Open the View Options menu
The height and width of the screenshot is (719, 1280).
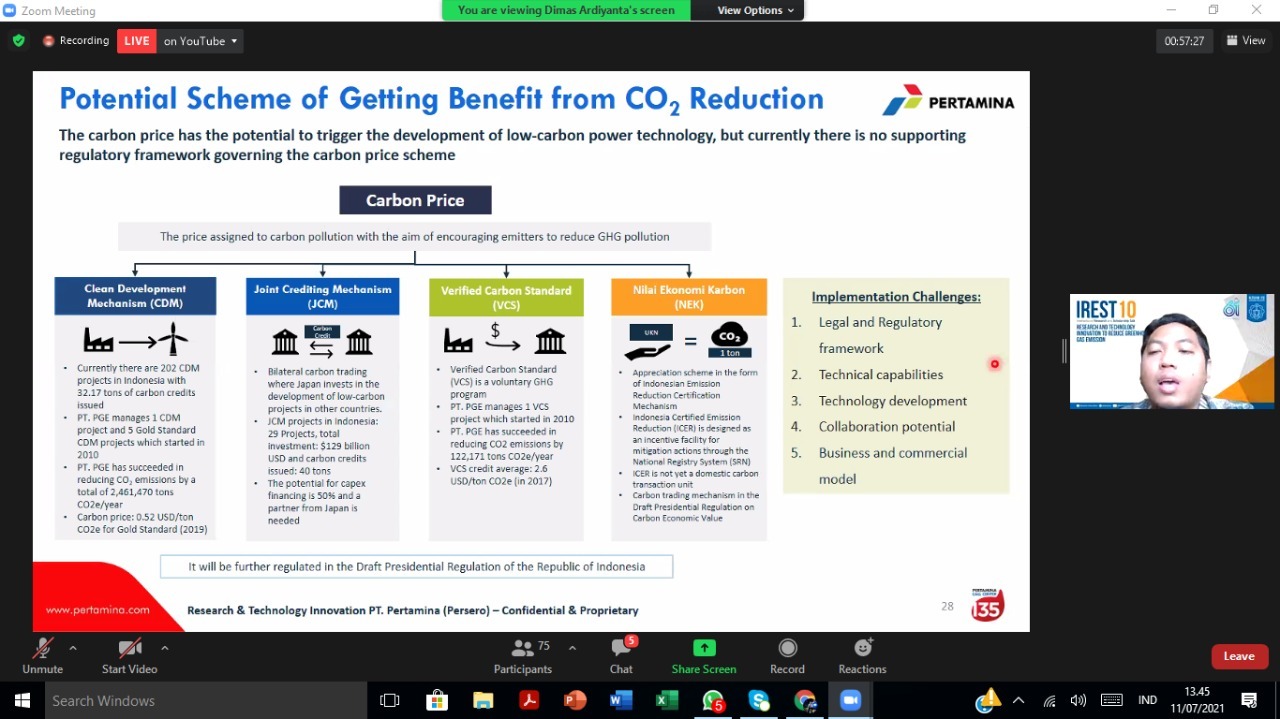[x=755, y=10]
